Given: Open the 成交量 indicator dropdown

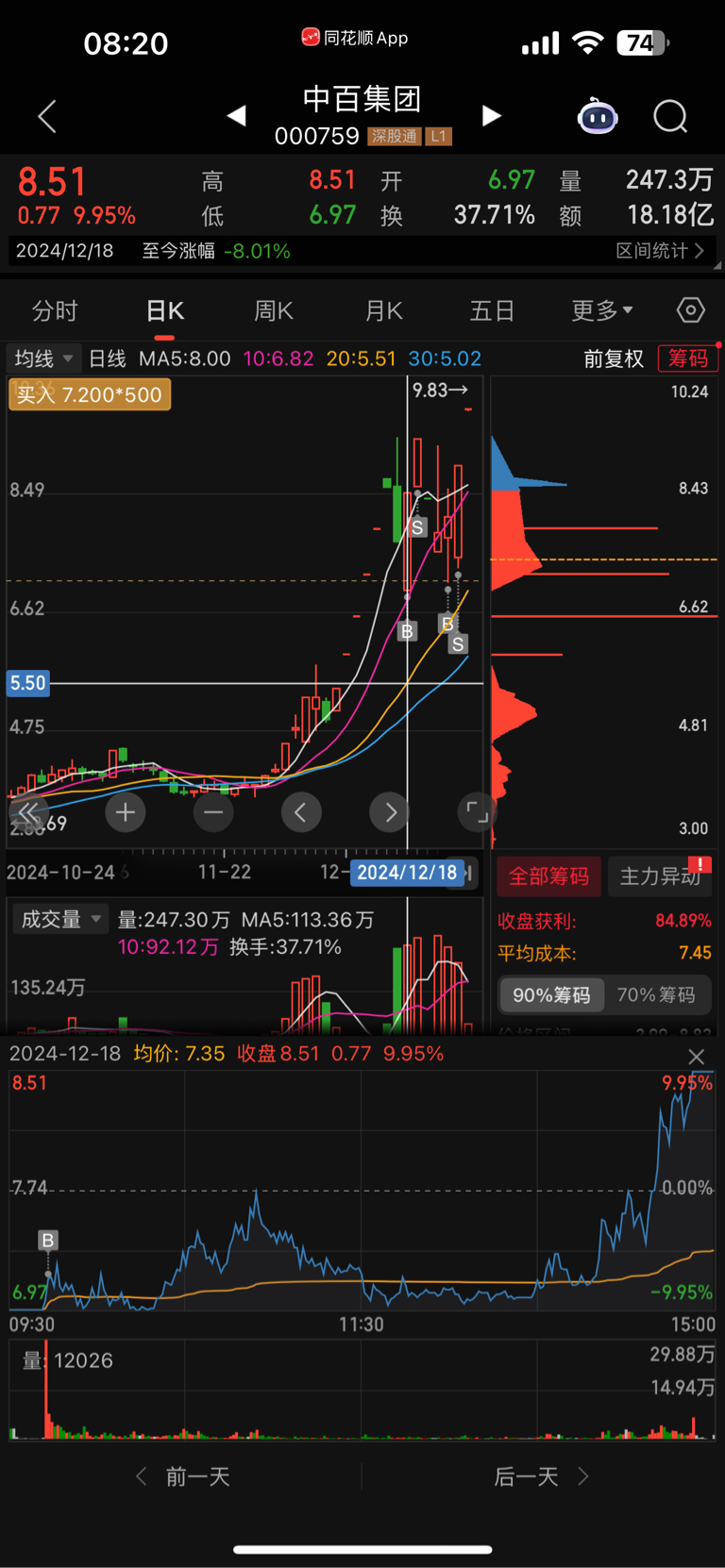Looking at the screenshot, I should [59, 919].
